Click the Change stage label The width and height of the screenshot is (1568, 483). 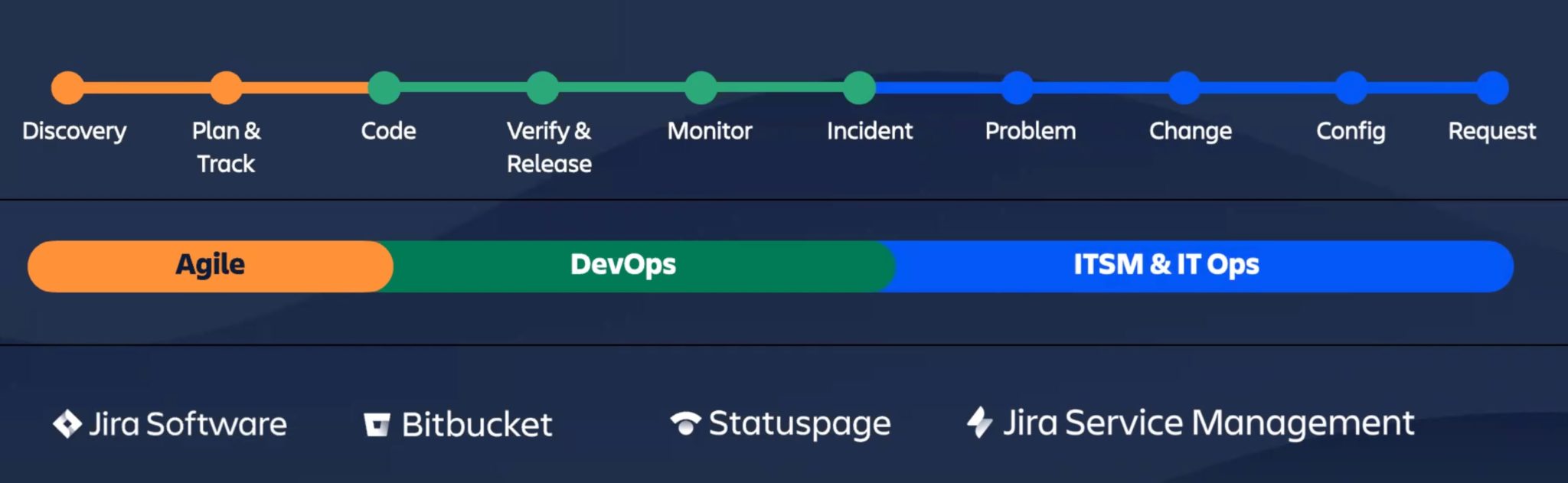click(1191, 132)
